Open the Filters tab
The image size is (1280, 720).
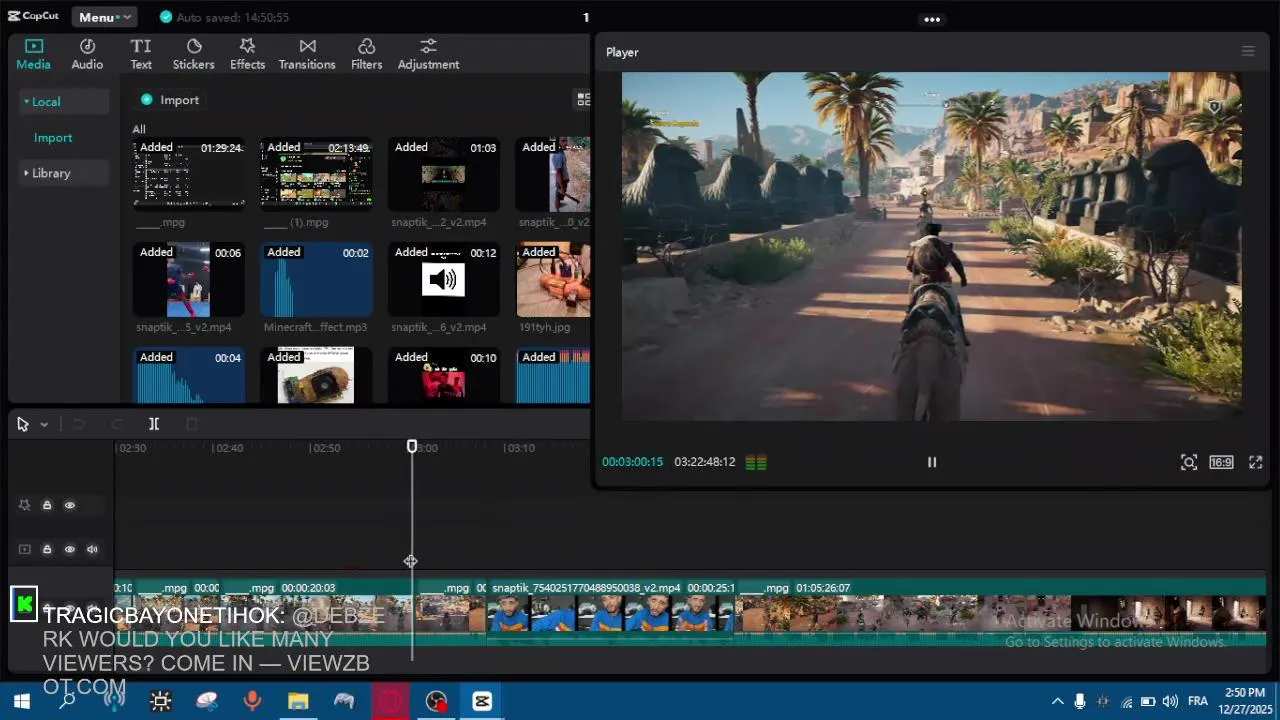[366, 54]
